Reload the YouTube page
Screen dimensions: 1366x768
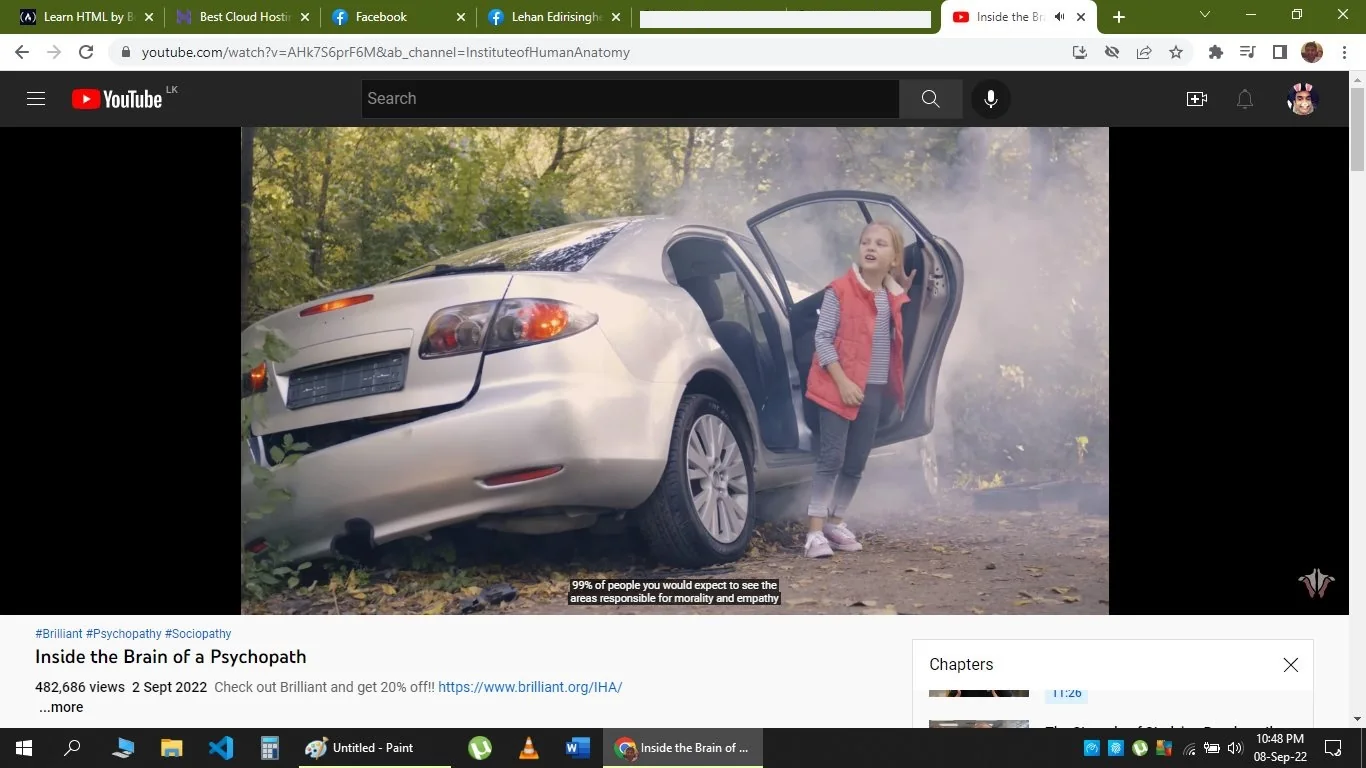click(x=86, y=52)
